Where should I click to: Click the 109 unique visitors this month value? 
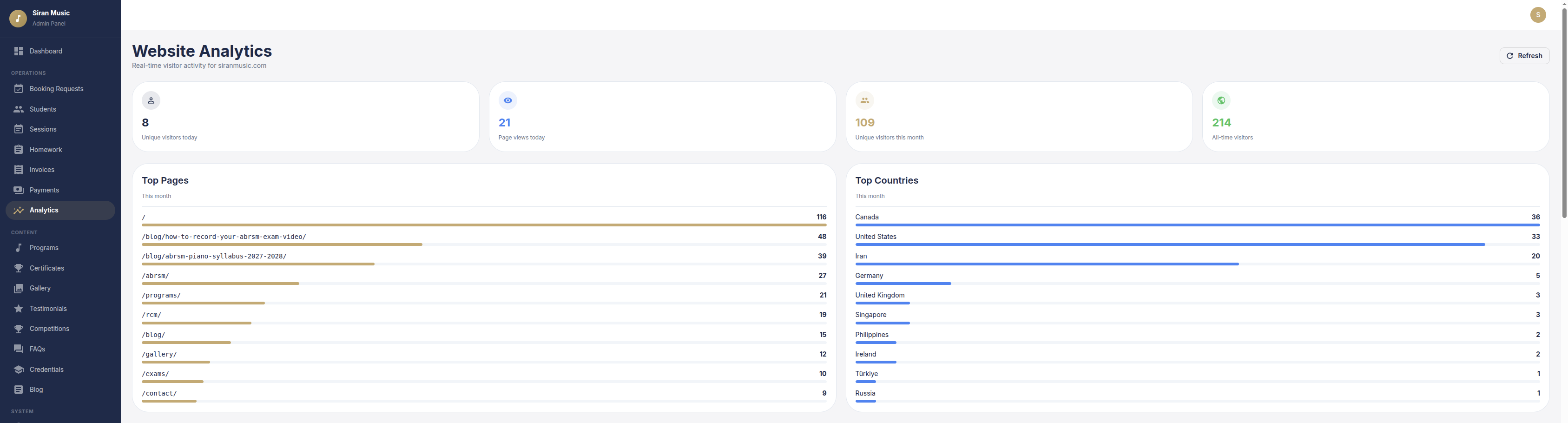(865, 122)
